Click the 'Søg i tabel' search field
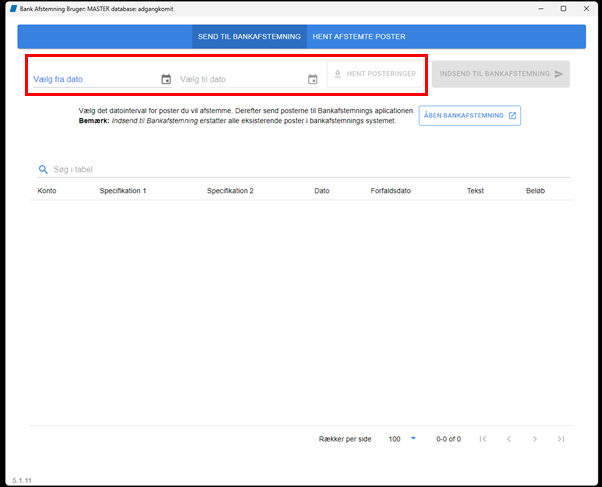Screen dimensions: 602x487 (311, 169)
